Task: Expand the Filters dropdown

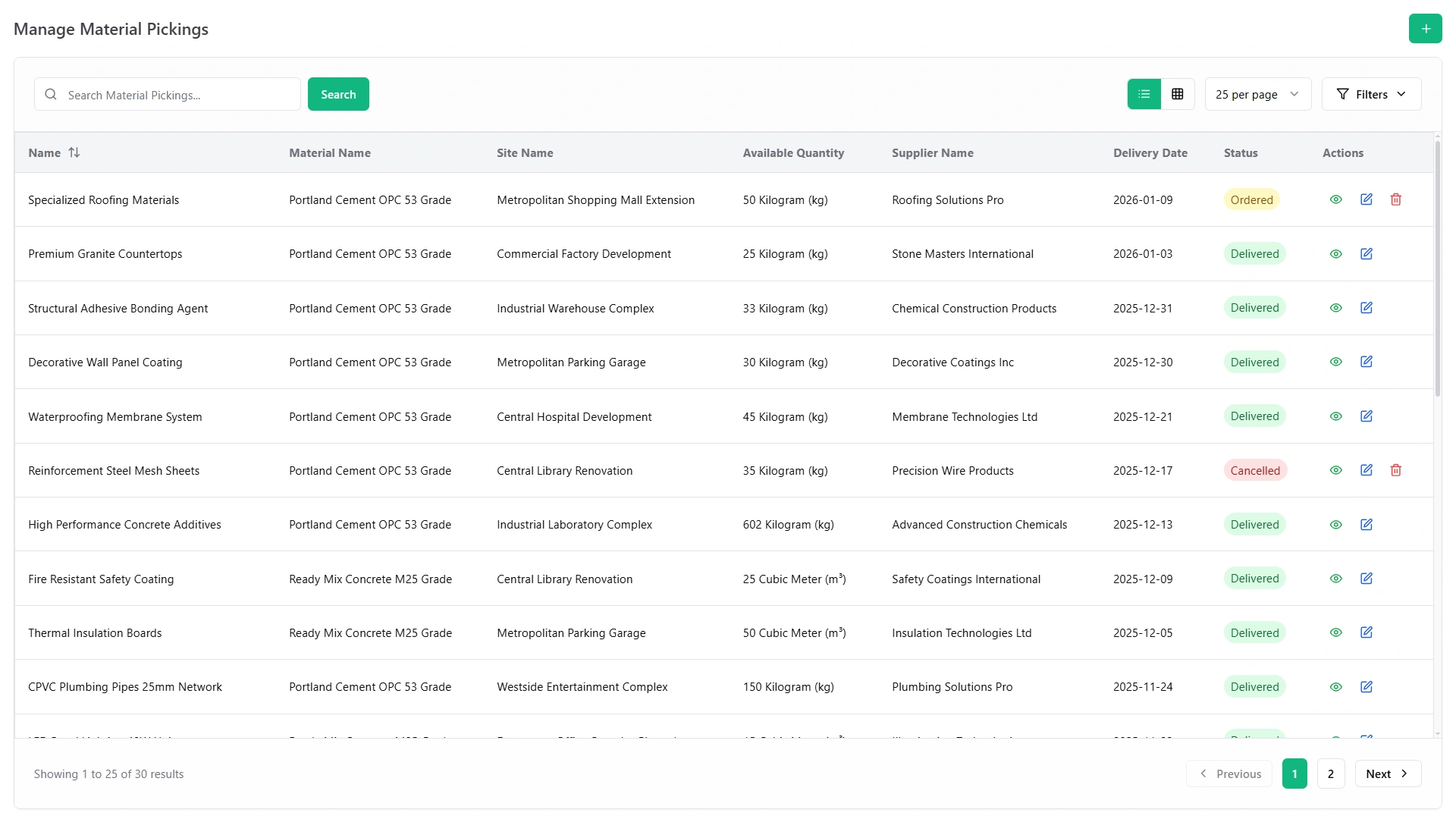Action: tap(1371, 94)
